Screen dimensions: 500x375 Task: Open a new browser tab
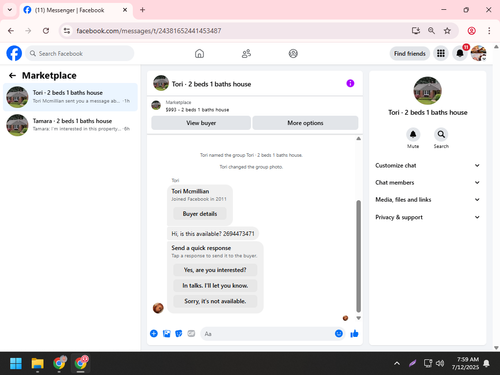pos(142,10)
